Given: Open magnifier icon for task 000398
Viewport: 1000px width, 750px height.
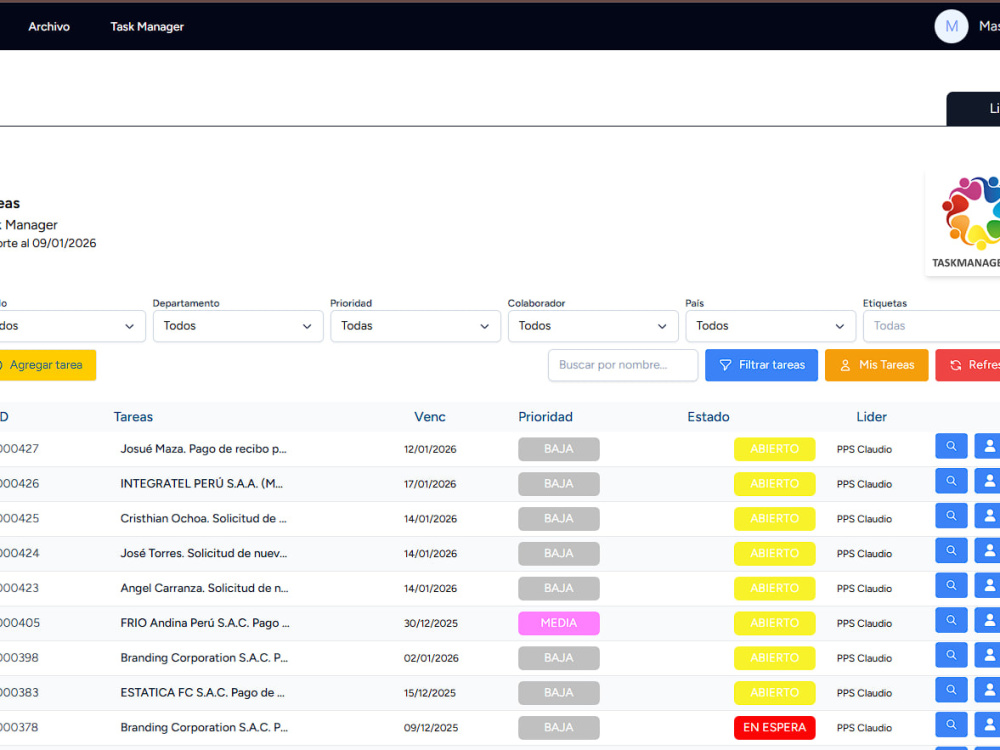Looking at the screenshot, I should click(951, 655).
